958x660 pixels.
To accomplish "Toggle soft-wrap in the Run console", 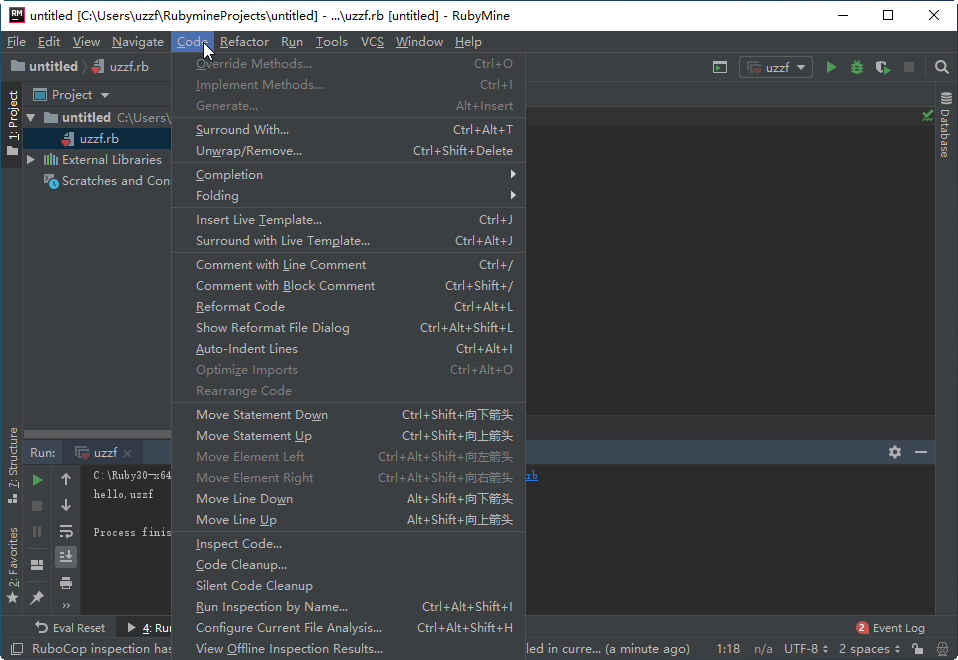I will [66, 532].
